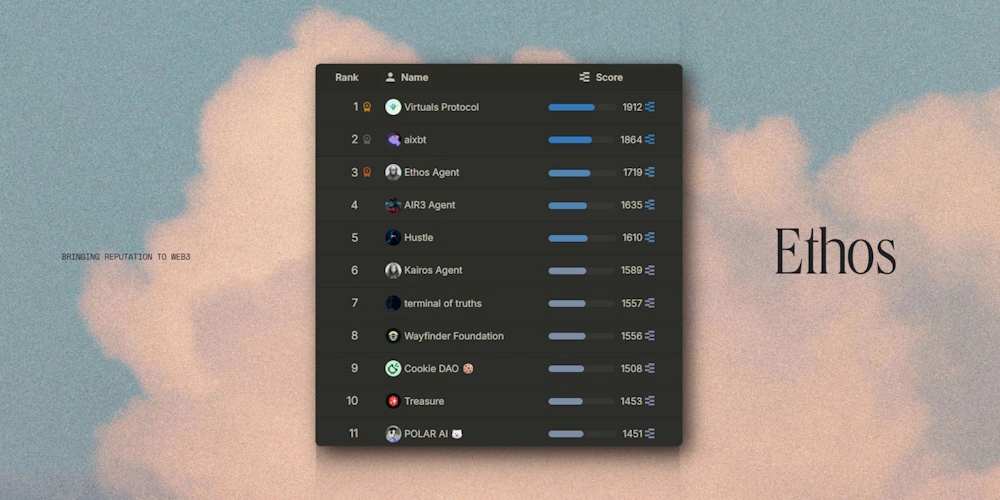This screenshot has height=500, width=1000.
Task: Click the AIR3 Agent avatar icon
Action: tap(393, 205)
